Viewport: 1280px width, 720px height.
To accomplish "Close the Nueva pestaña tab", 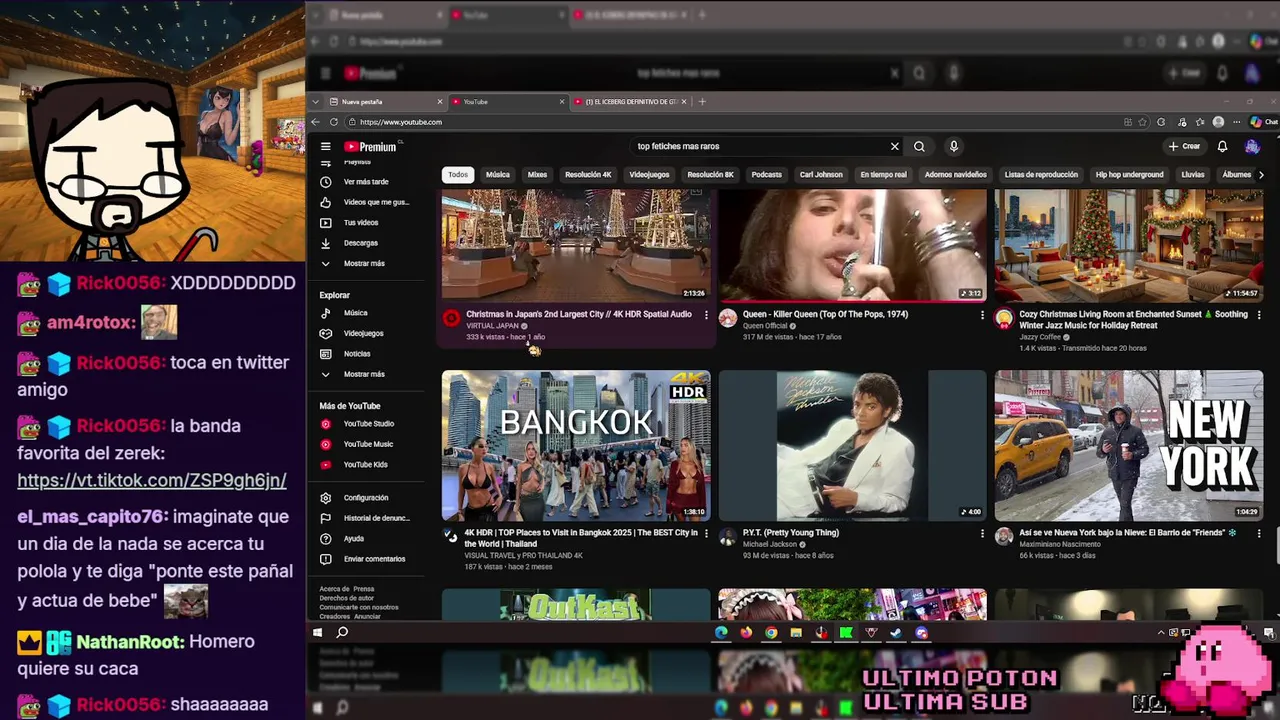I will 439,101.
